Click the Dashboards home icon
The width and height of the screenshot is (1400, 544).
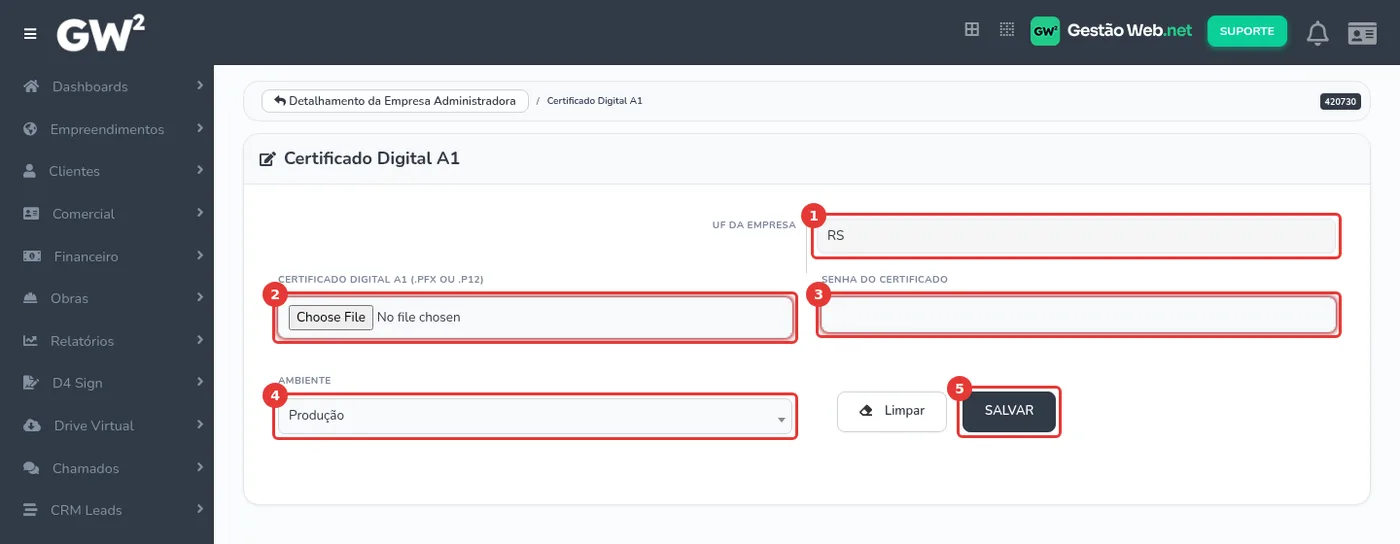point(31,86)
